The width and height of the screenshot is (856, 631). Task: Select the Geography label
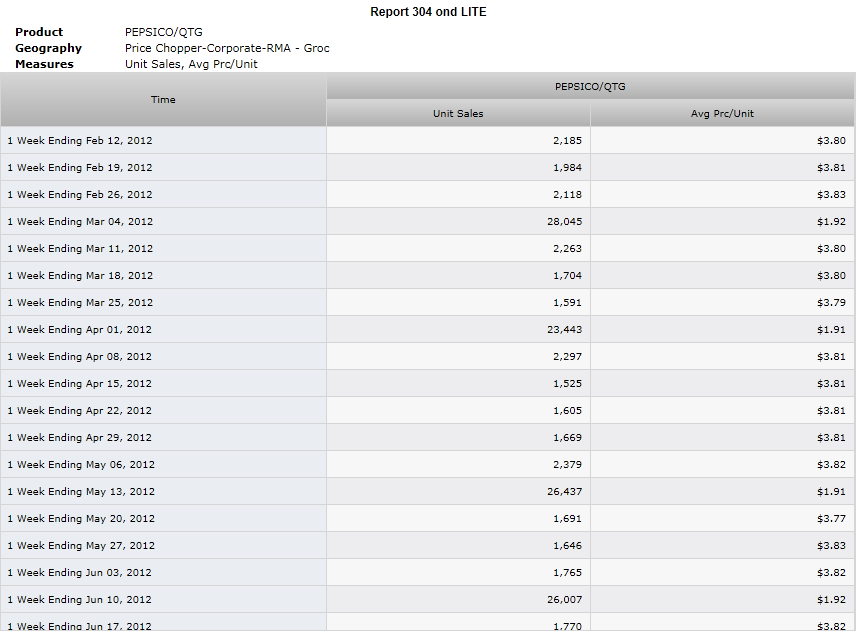(49, 48)
